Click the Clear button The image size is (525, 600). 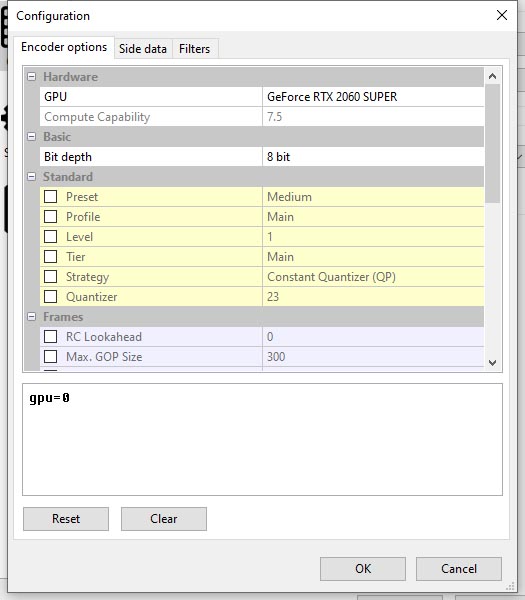coord(164,519)
